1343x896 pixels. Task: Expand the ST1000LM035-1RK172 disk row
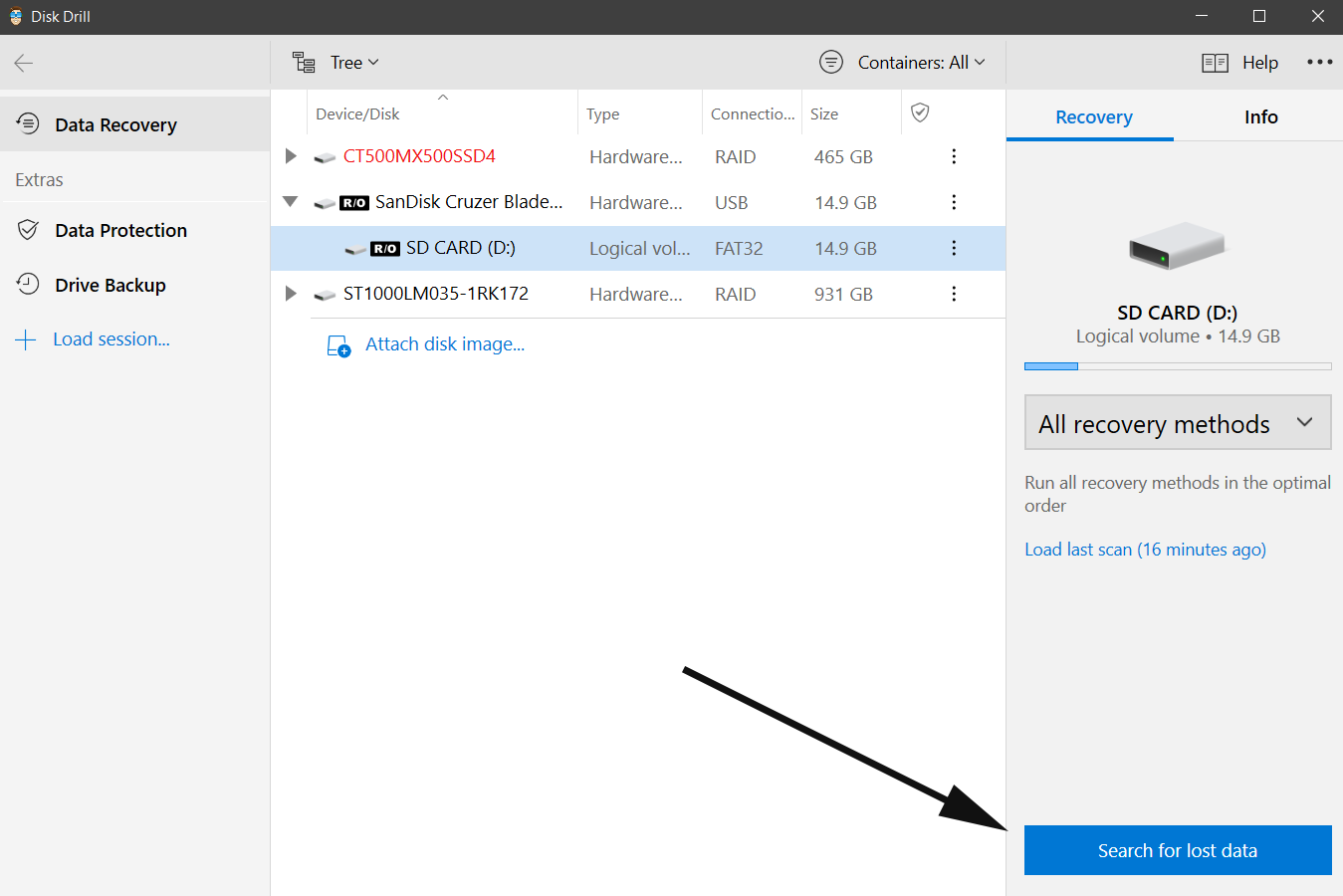tap(291, 294)
